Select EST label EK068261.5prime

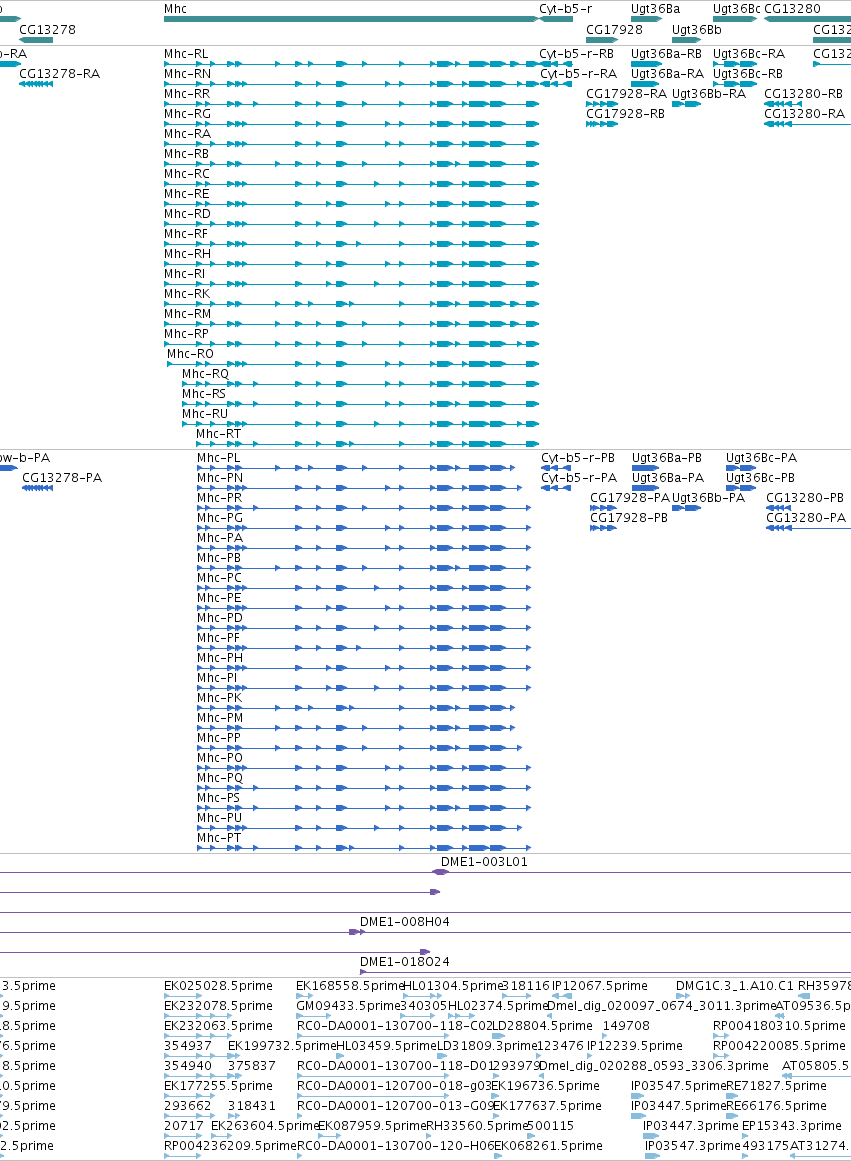(548, 1146)
